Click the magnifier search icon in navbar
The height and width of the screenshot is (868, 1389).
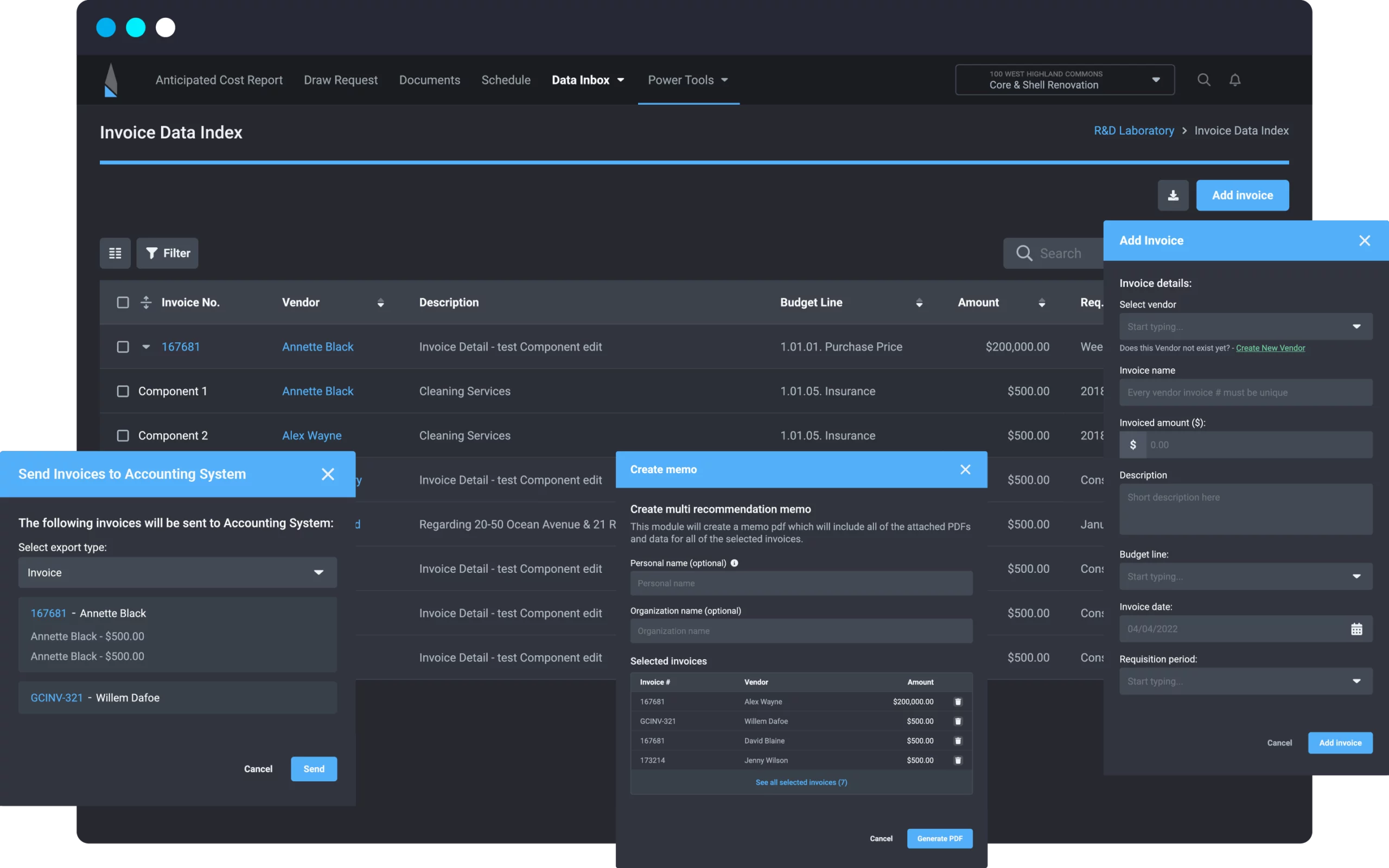(1203, 80)
